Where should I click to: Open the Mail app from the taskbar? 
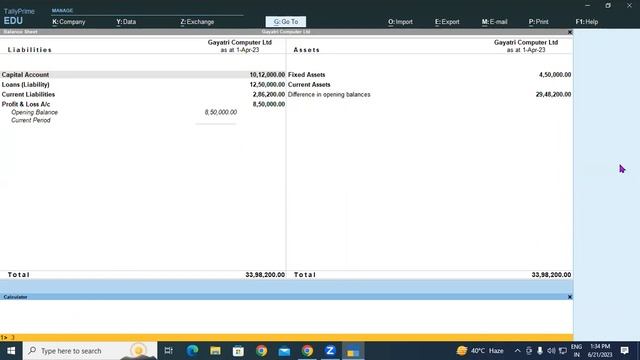point(284,351)
